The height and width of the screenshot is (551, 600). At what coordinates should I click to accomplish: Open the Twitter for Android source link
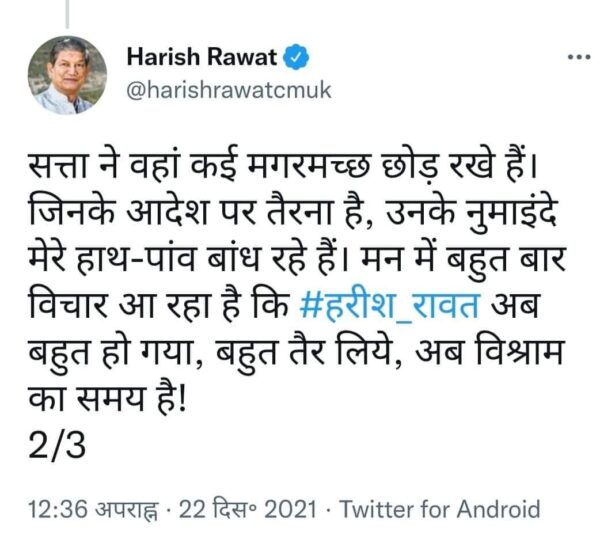440,509
